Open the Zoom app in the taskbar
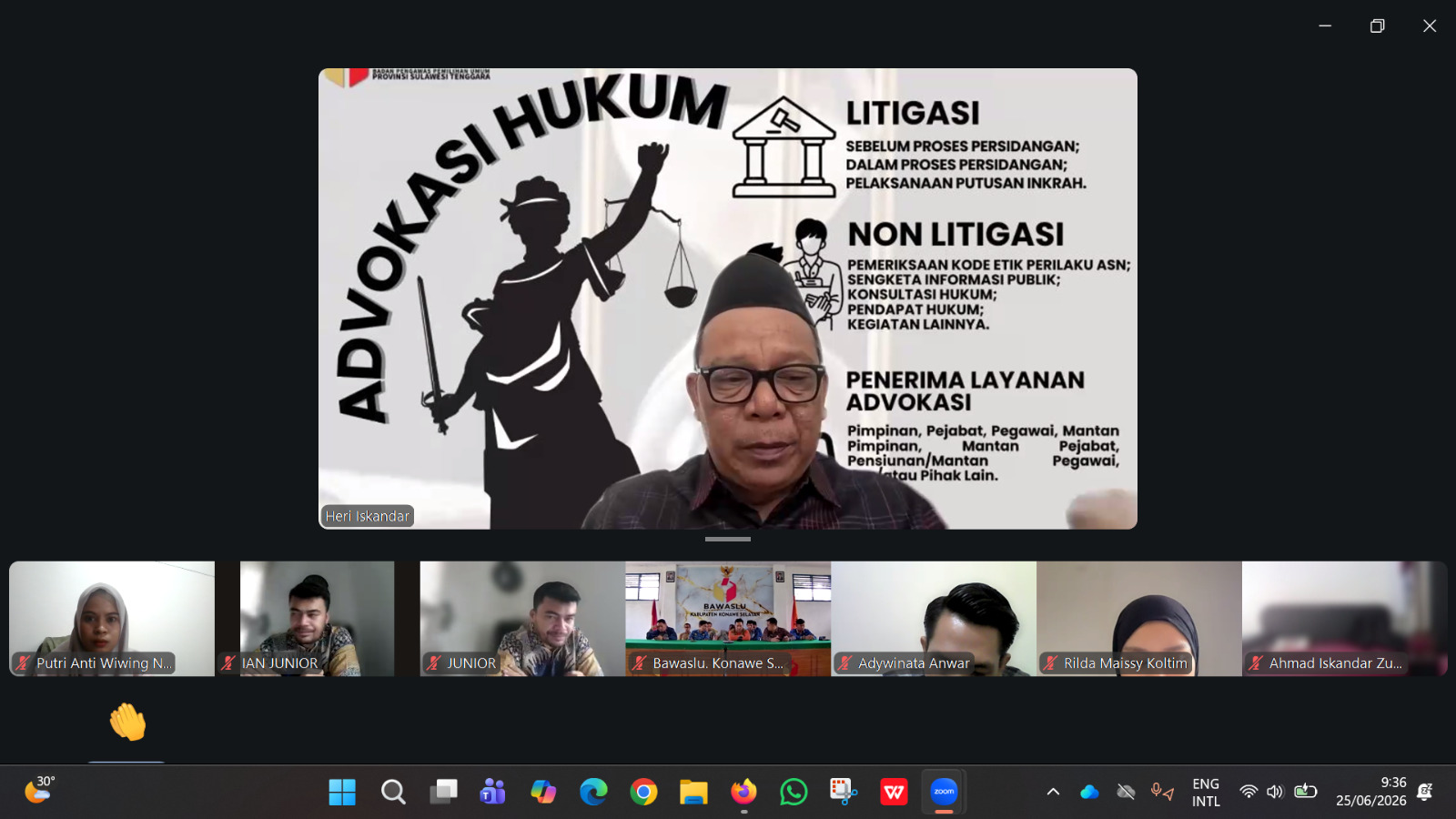This screenshot has height=819, width=1456. click(944, 792)
